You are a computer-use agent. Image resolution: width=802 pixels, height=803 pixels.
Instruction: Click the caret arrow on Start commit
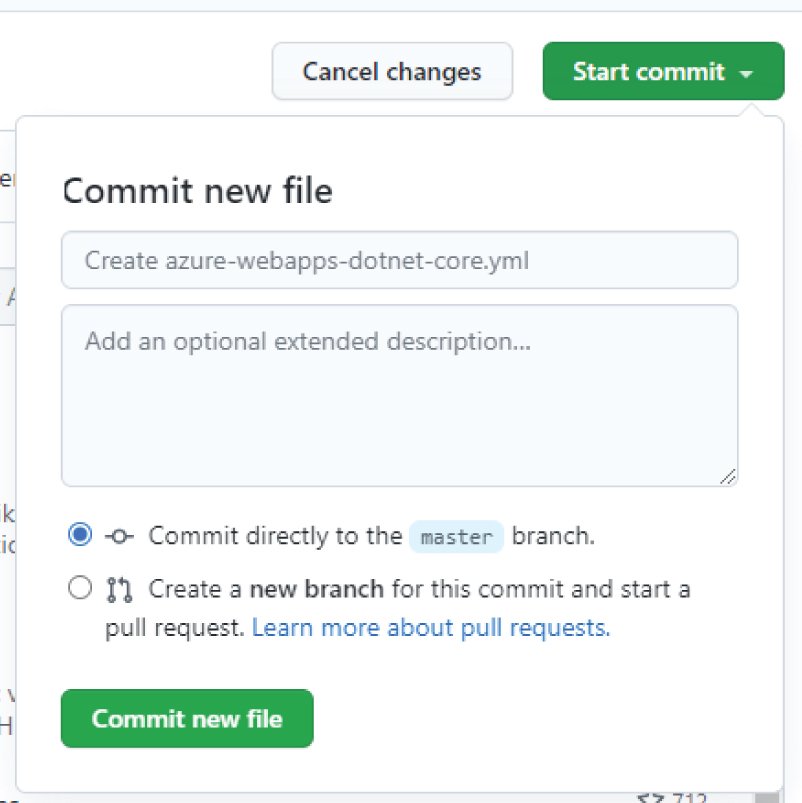(746, 73)
